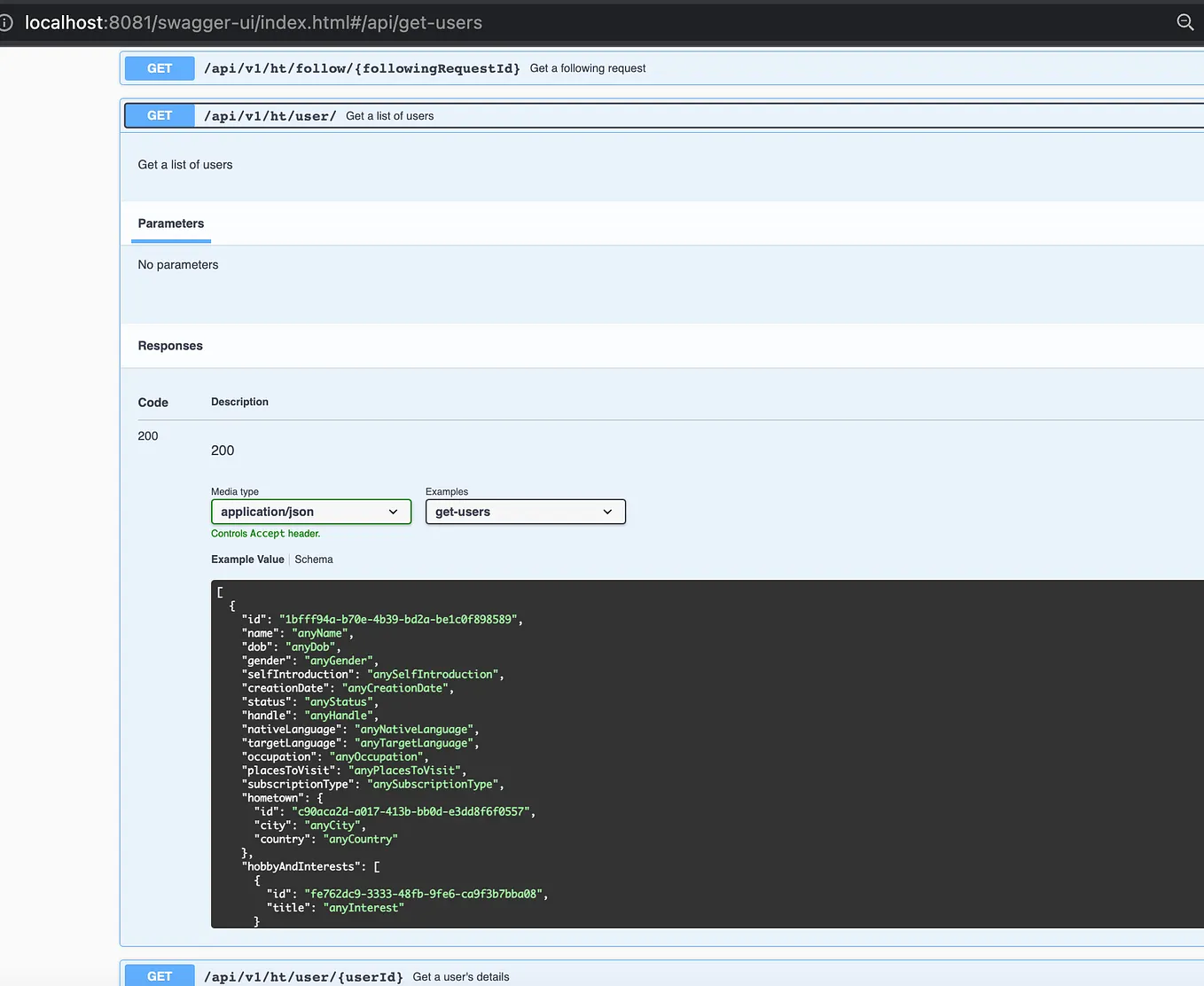Select the Example Value tab
The image size is (1204, 986).
247,560
